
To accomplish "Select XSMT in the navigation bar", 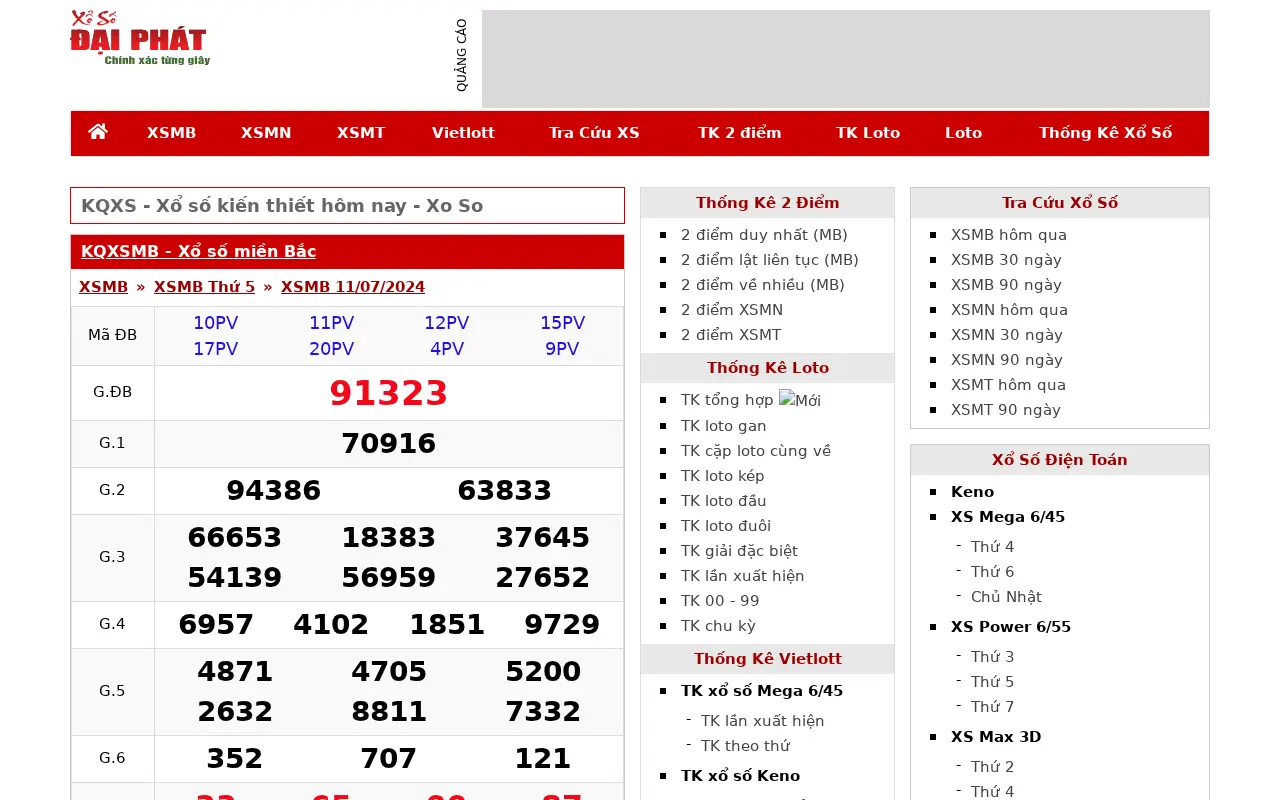I will tap(361, 133).
